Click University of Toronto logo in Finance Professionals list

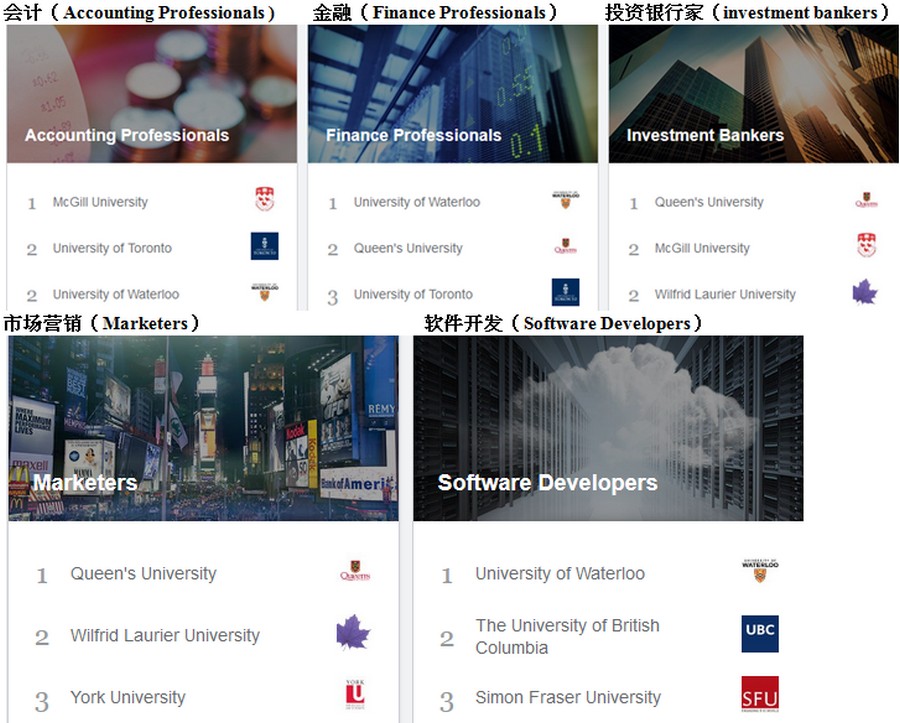565,292
